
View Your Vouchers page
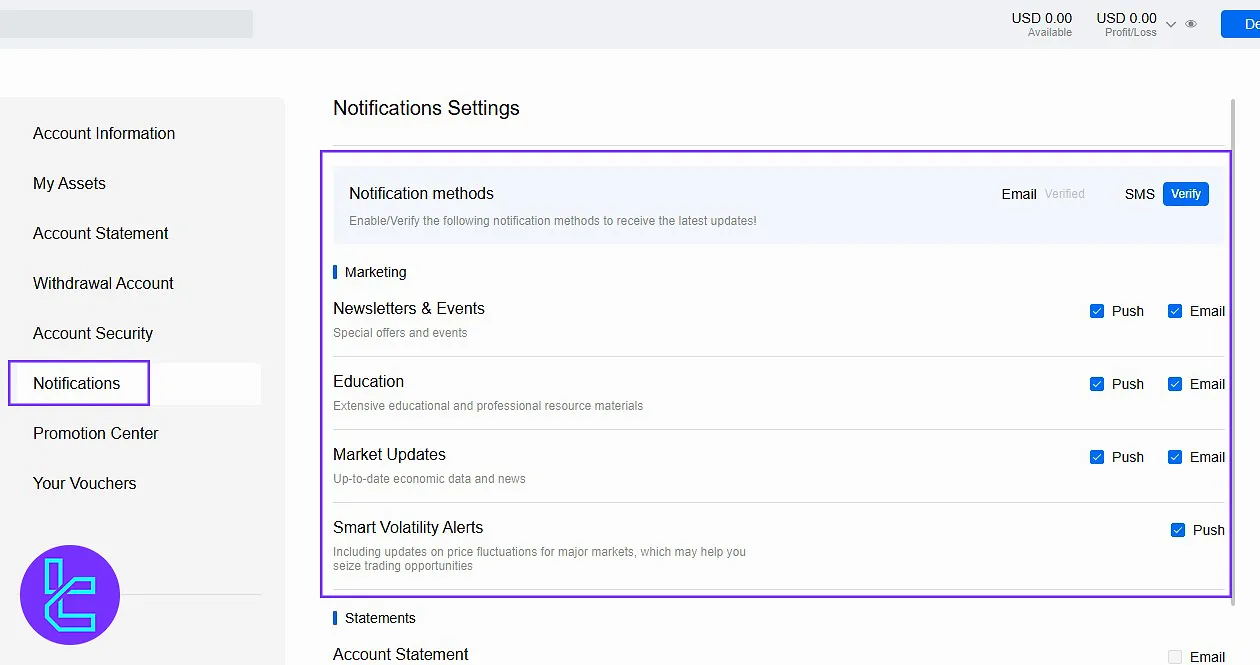point(85,483)
